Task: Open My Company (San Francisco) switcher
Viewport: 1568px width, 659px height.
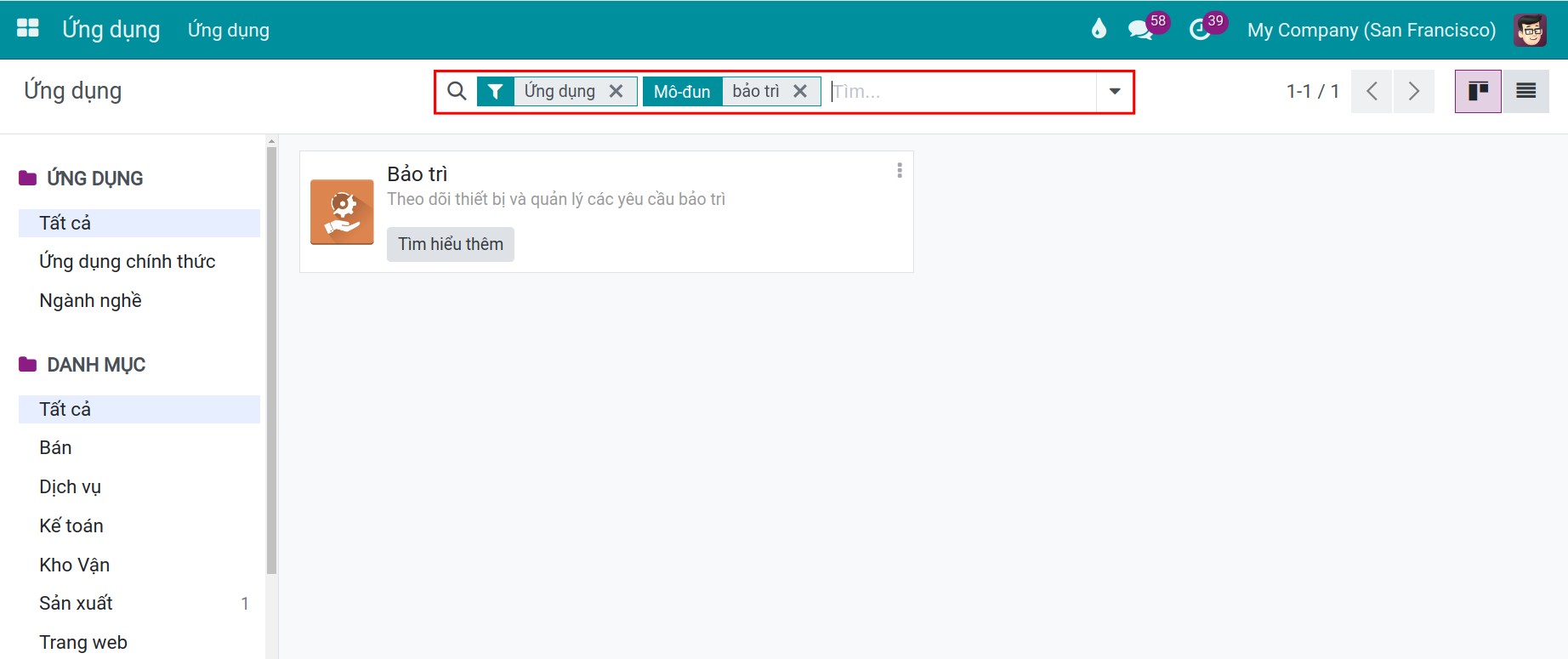Action: coord(1372,30)
